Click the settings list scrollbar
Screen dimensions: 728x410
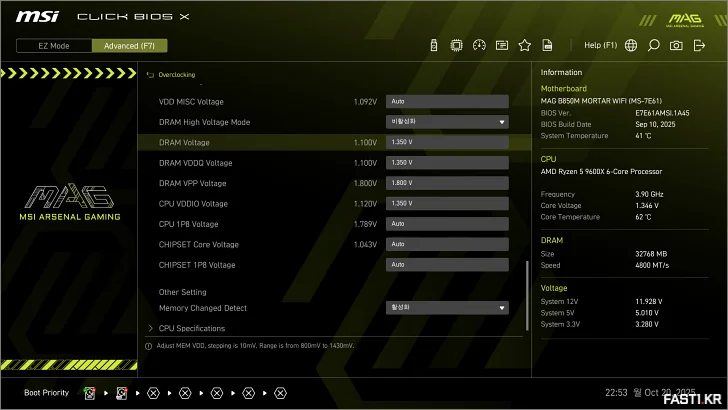click(x=527, y=295)
